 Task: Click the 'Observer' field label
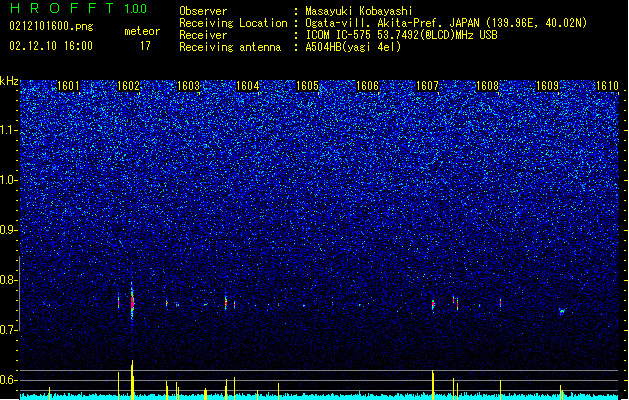click(x=203, y=11)
